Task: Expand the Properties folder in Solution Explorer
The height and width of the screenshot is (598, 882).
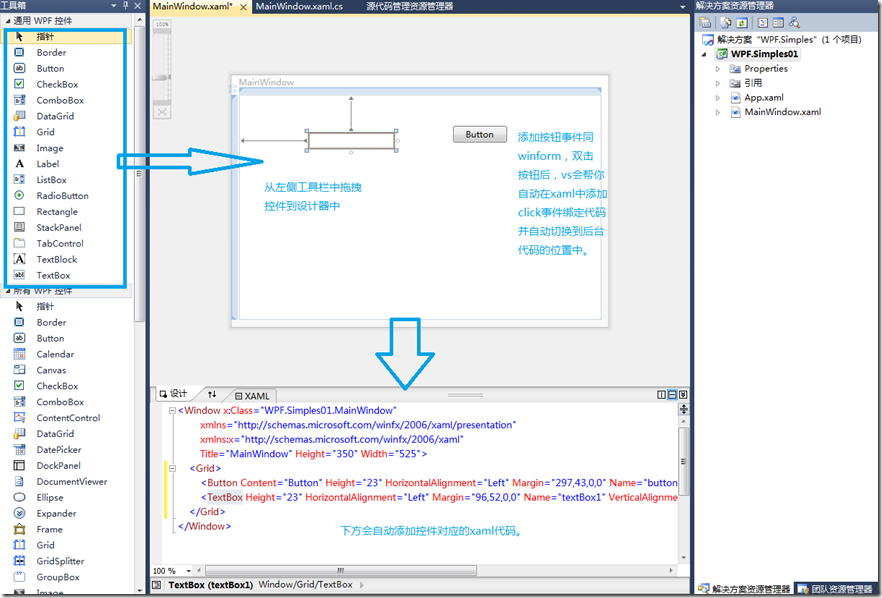Action: 718,69
